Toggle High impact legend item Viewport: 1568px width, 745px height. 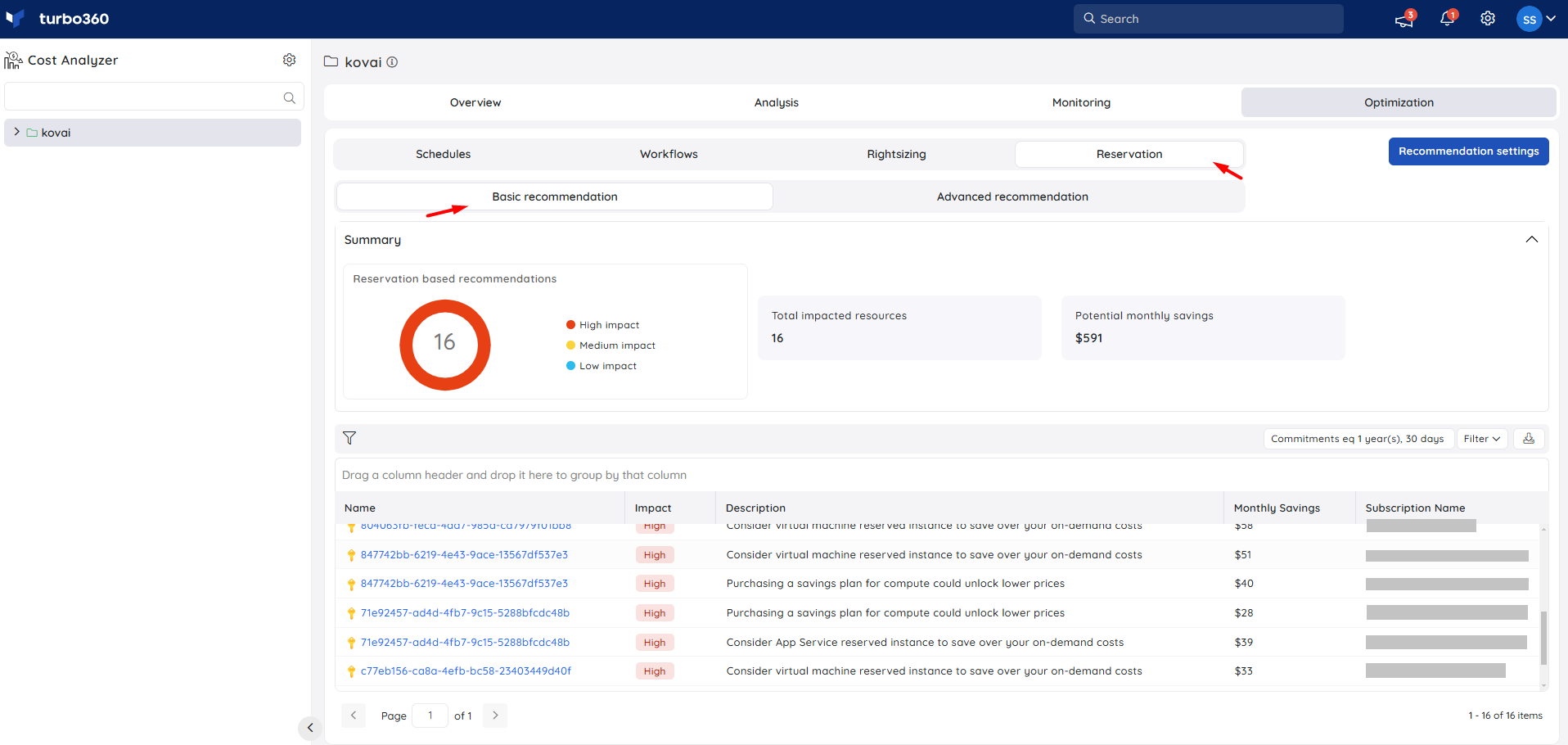pyautogui.click(x=602, y=325)
